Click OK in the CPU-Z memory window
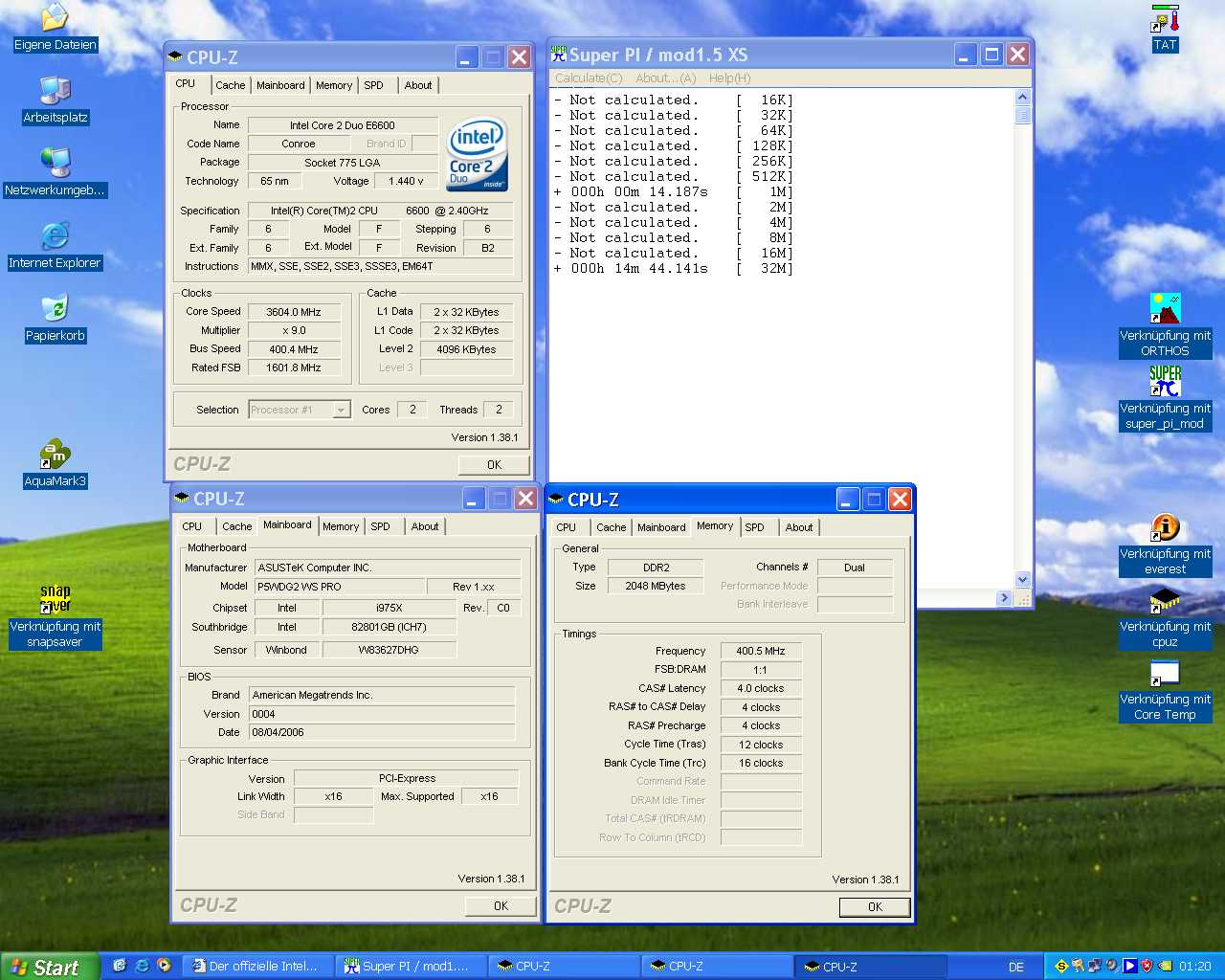This screenshot has width=1225, height=980. pyautogui.click(x=875, y=906)
